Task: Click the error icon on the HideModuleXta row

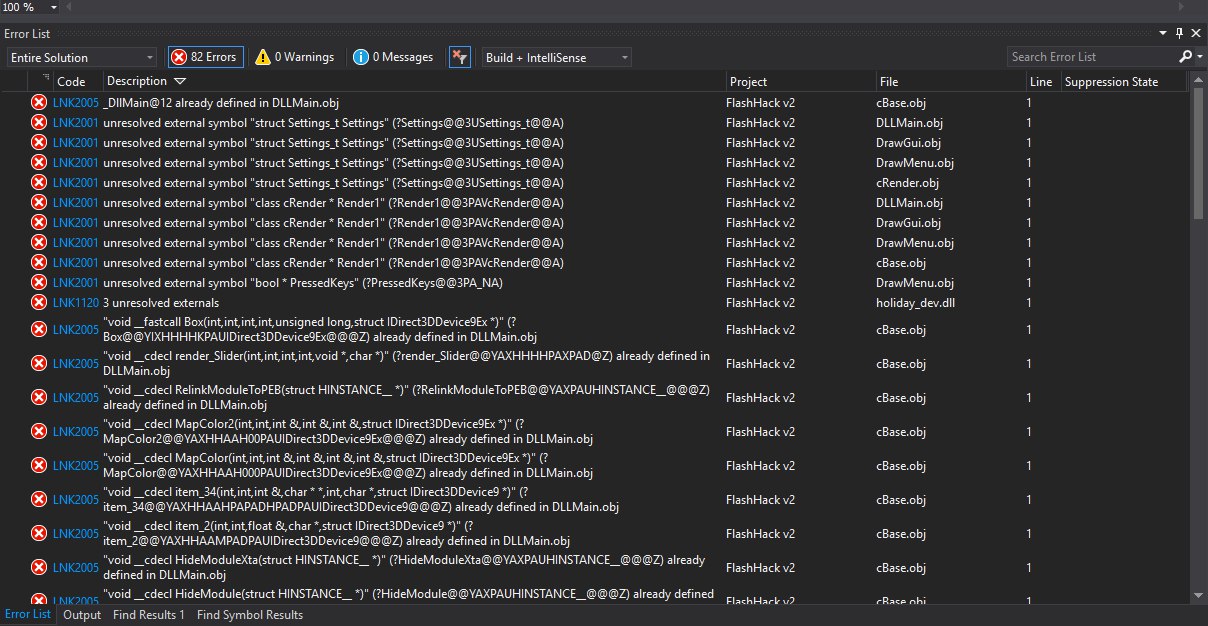Action: click(x=39, y=568)
